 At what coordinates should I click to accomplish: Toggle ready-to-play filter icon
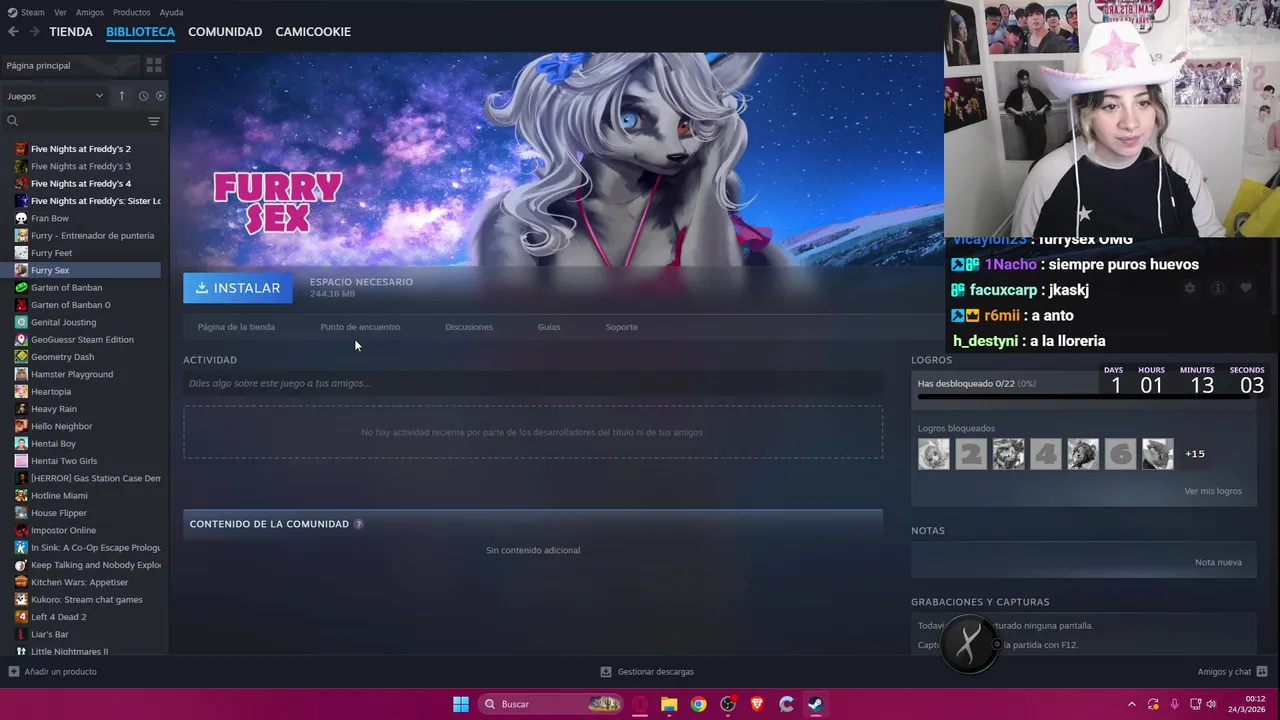(160, 96)
